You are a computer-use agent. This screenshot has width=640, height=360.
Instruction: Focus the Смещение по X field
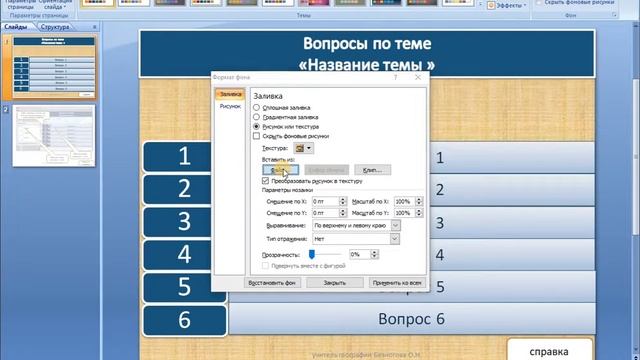325,201
